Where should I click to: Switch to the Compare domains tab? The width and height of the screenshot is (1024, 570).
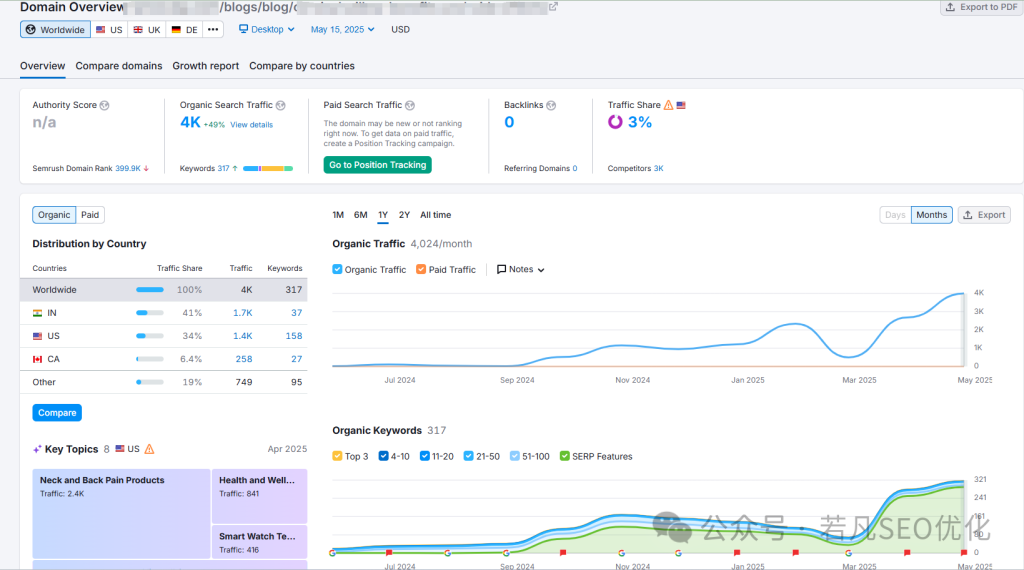pyautogui.click(x=118, y=66)
